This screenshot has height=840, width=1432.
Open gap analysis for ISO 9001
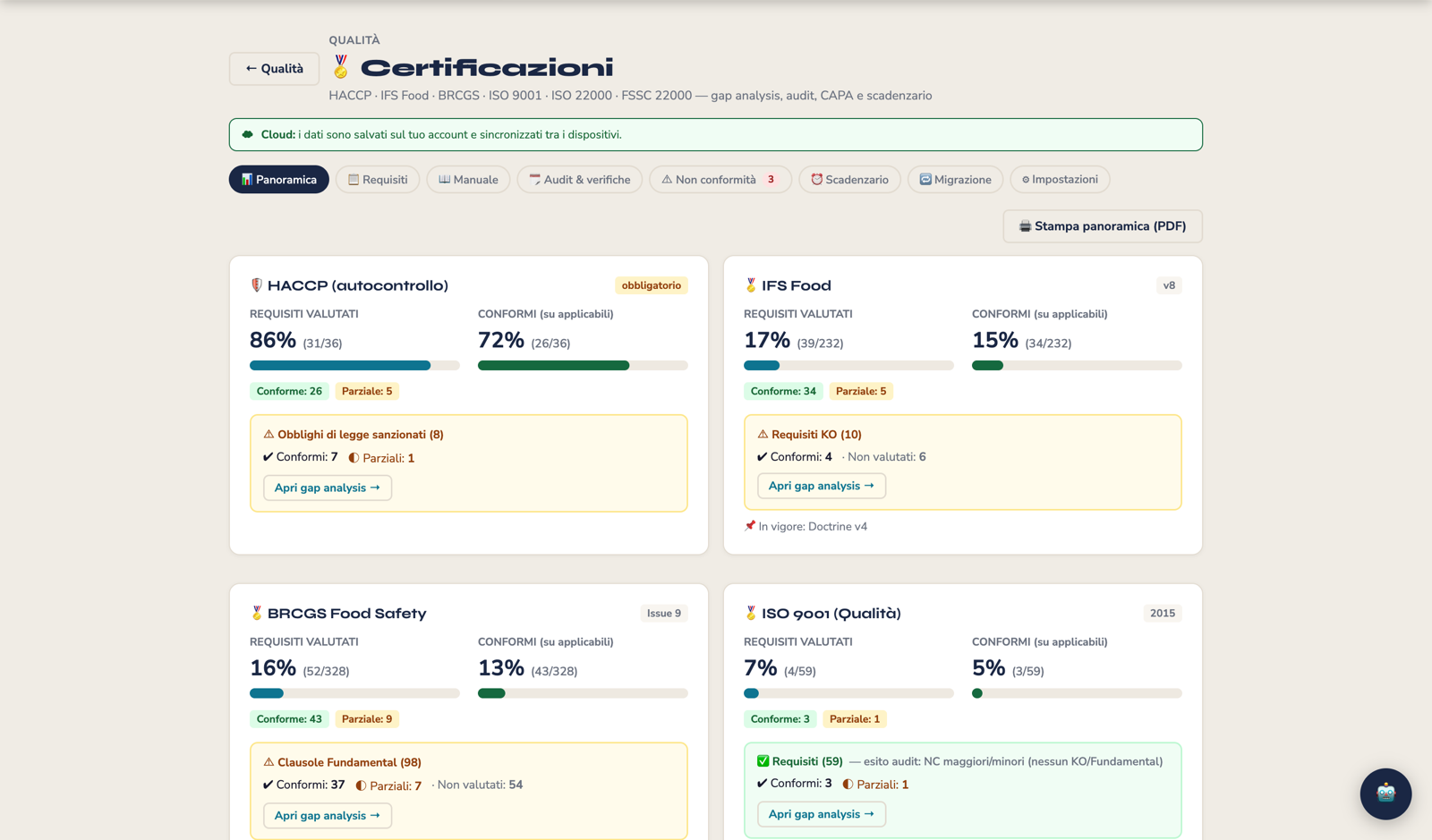(x=822, y=814)
